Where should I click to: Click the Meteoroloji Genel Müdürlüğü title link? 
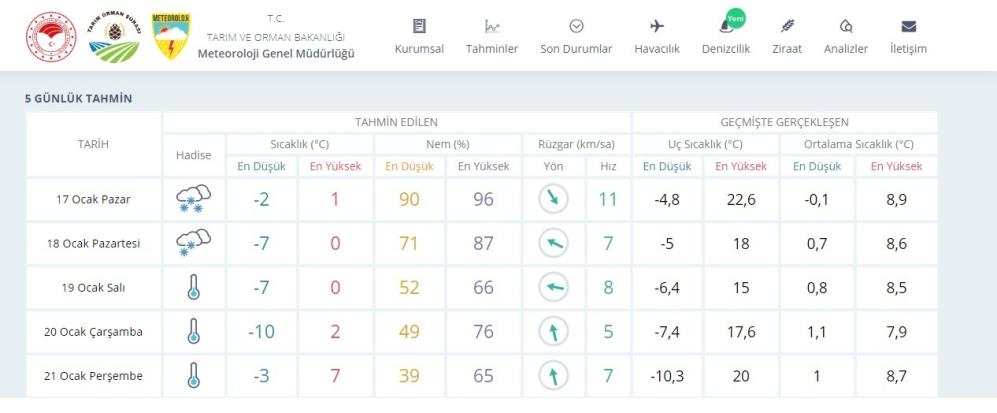[x=276, y=53]
